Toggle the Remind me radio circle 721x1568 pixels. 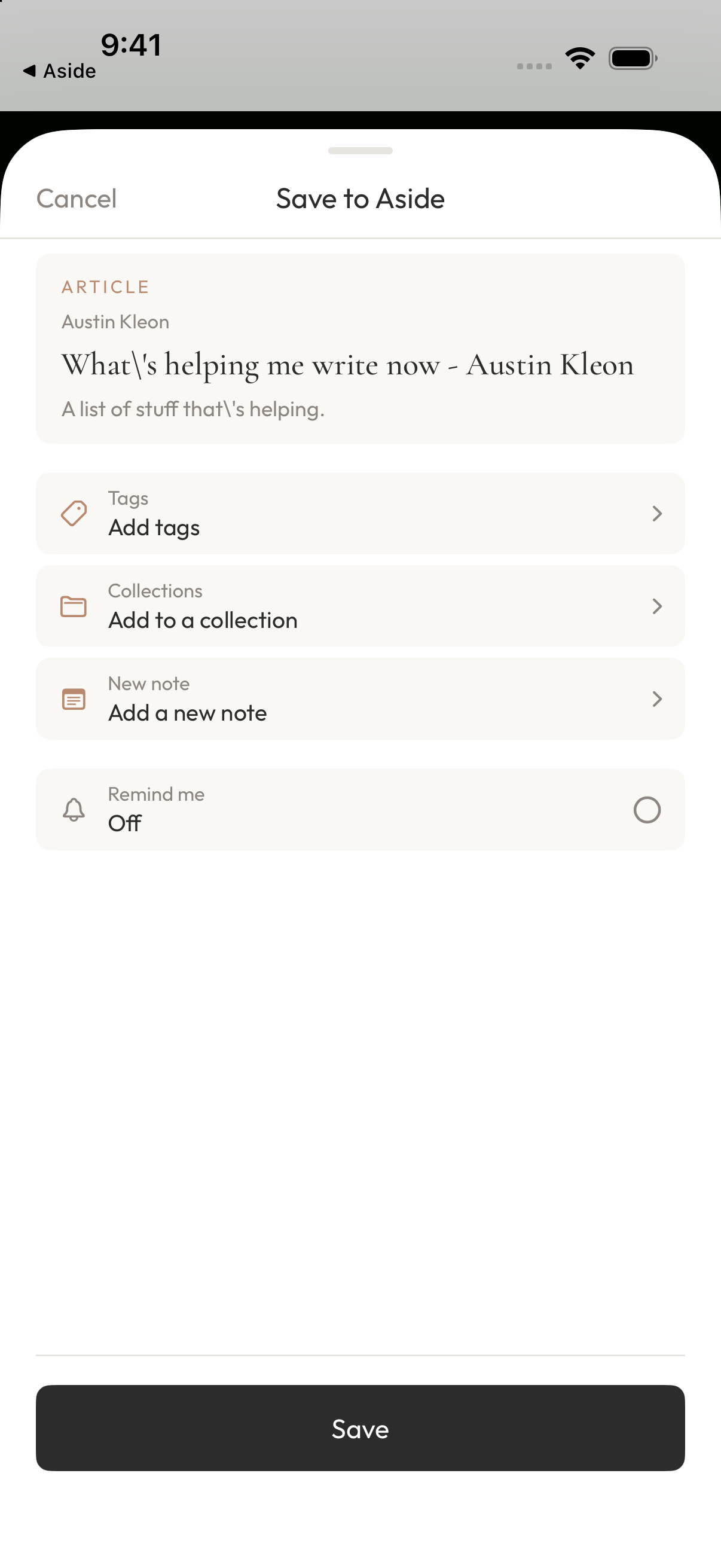point(647,810)
